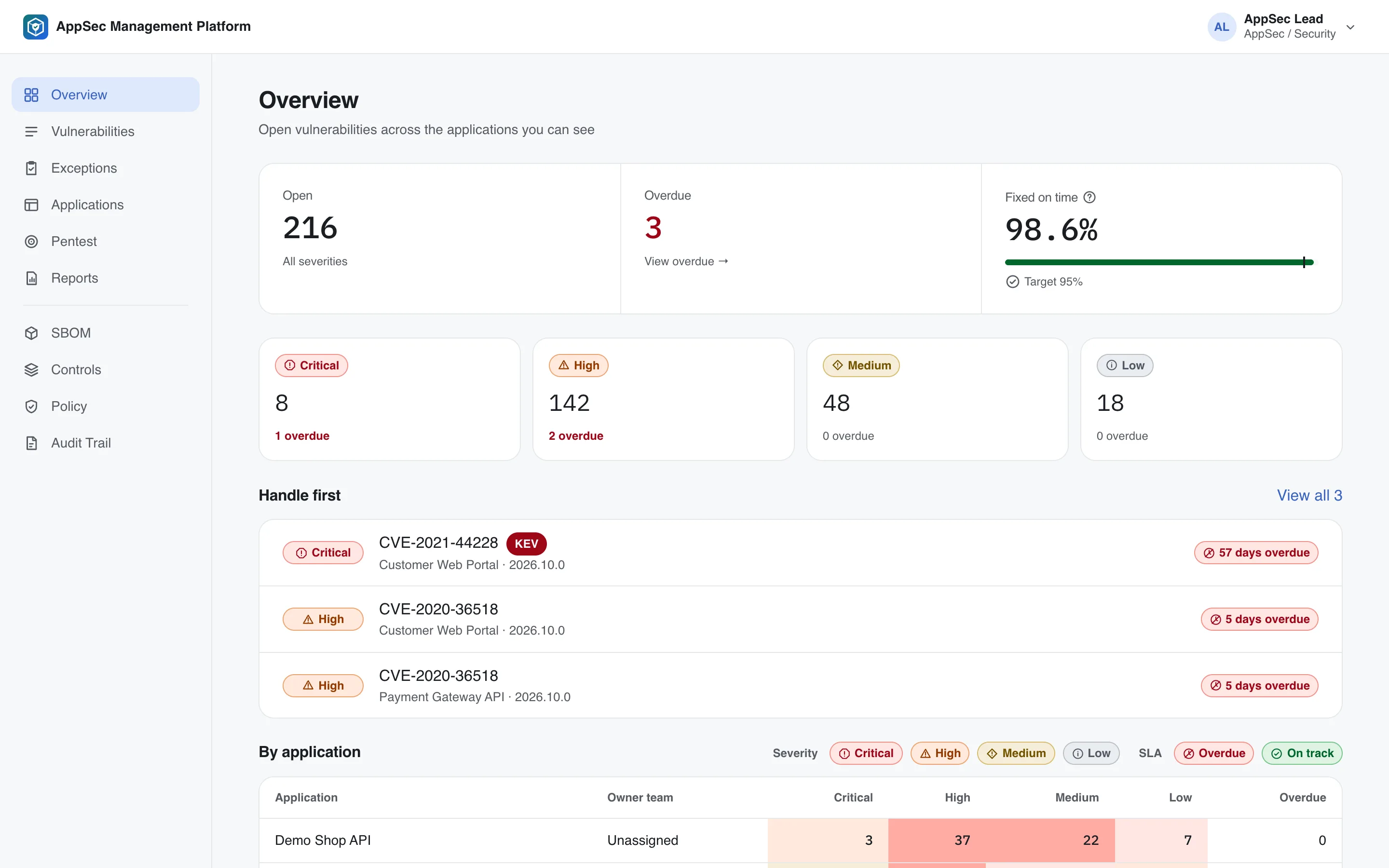Click the target marker on progress bar
The height and width of the screenshot is (868, 1389).
[x=1304, y=262]
